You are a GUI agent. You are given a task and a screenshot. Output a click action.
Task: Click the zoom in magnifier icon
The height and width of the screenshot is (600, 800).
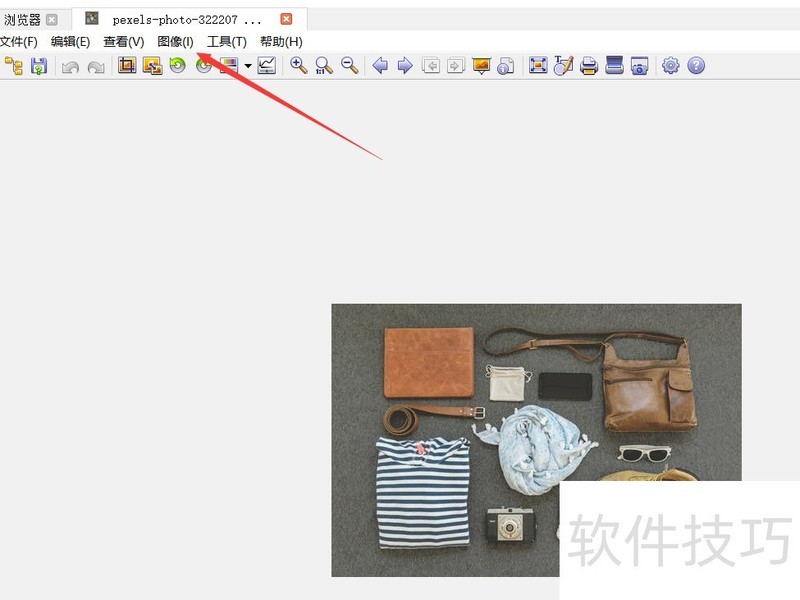(x=298, y=66)
